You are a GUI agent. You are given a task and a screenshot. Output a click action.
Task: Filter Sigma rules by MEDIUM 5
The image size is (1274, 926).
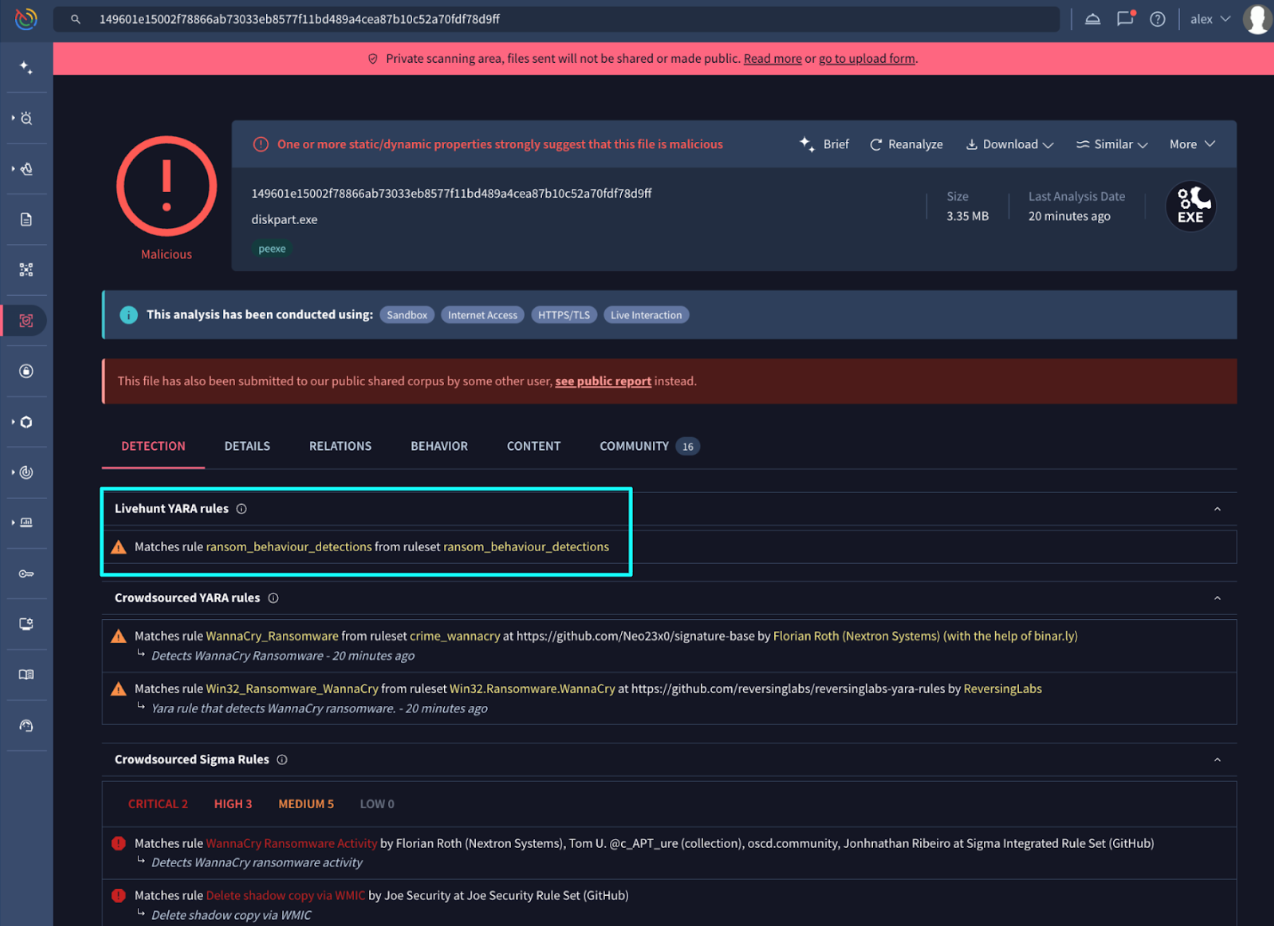coord(306,804)
